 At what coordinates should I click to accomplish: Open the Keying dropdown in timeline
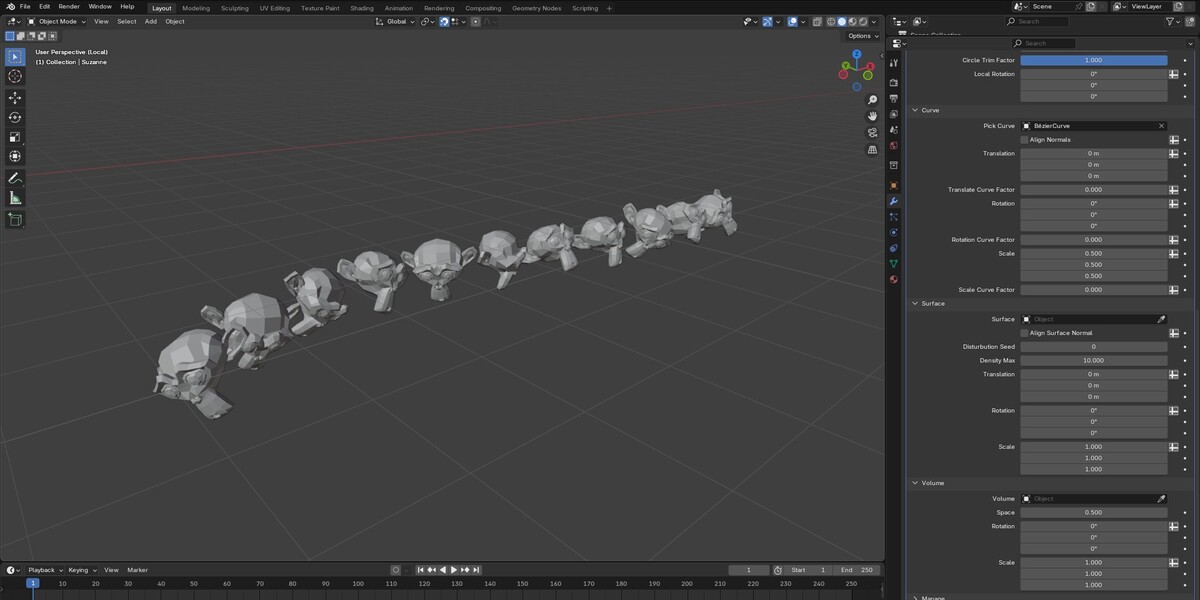pos(80,570)
